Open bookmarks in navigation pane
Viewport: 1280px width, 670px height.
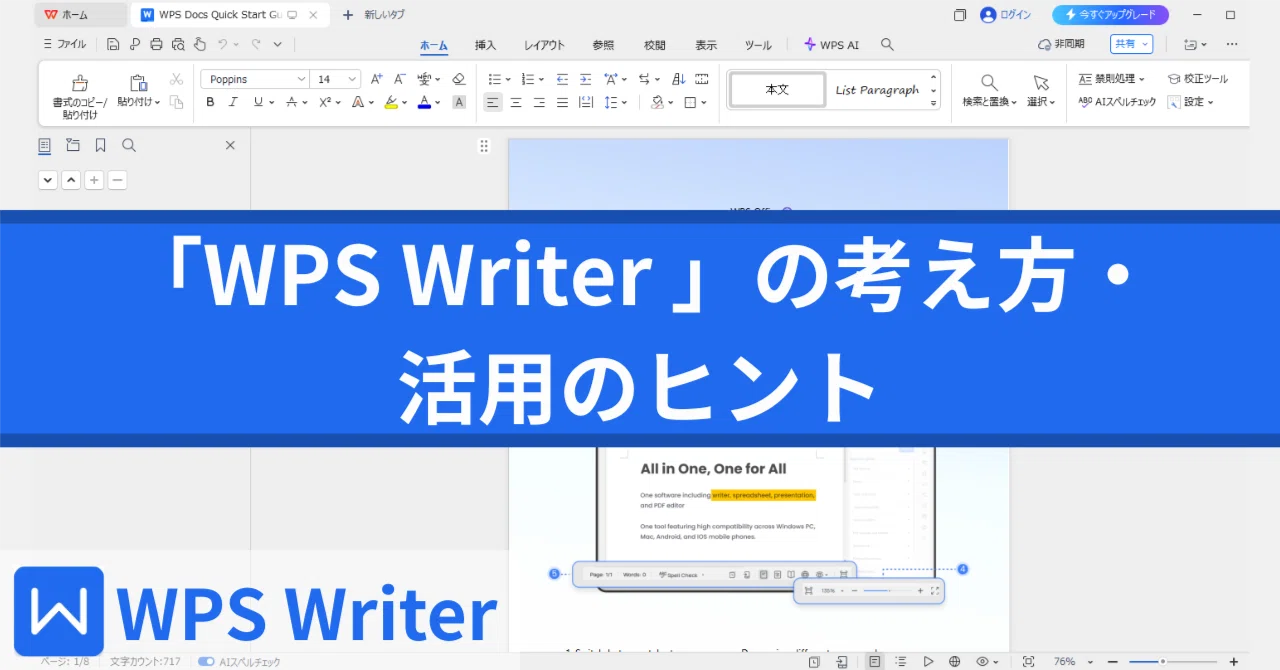pyautogui.click(x=101, y=145)
